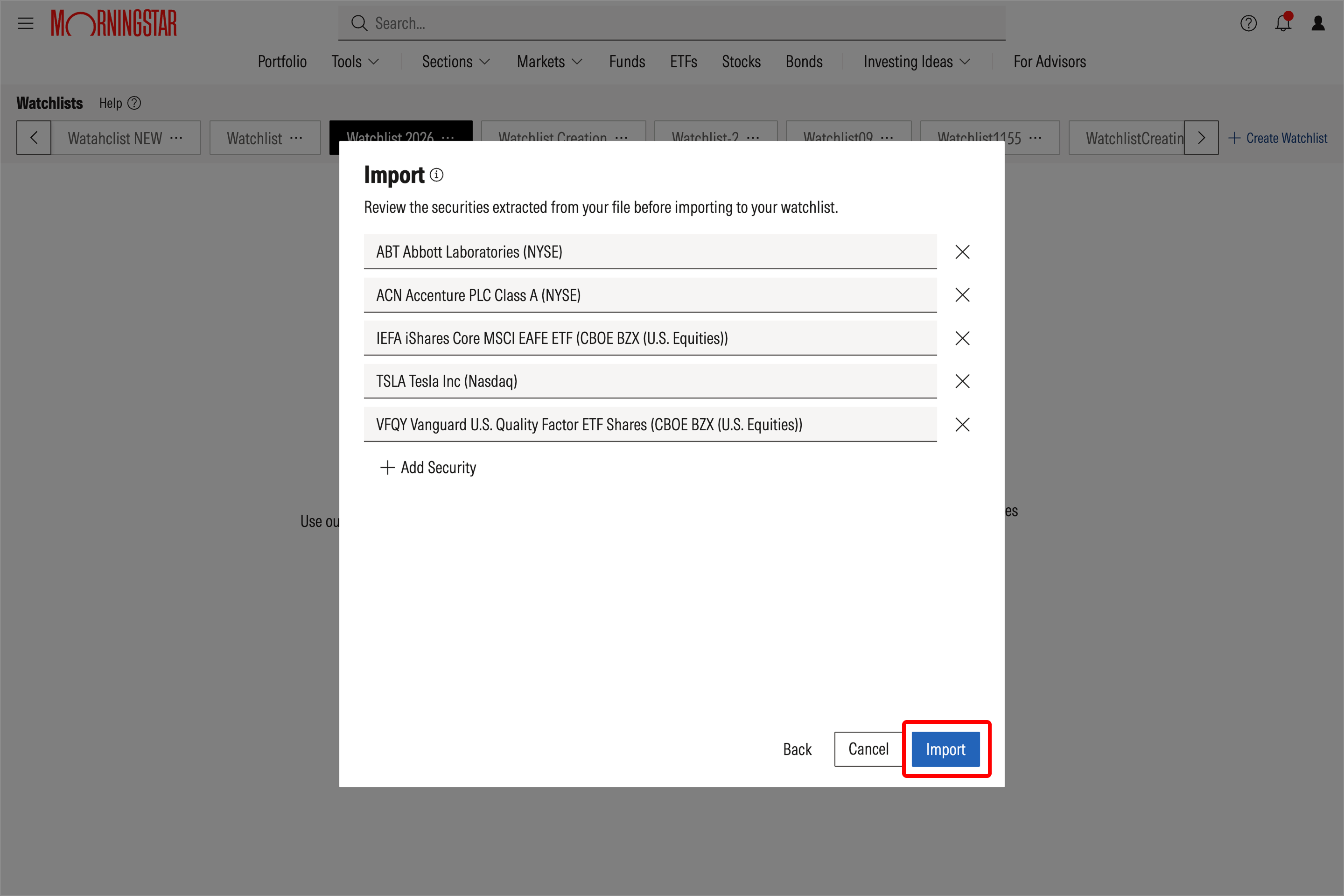Remove IEFA iShares Core MSCI EAFE ETF

point(962,338)
